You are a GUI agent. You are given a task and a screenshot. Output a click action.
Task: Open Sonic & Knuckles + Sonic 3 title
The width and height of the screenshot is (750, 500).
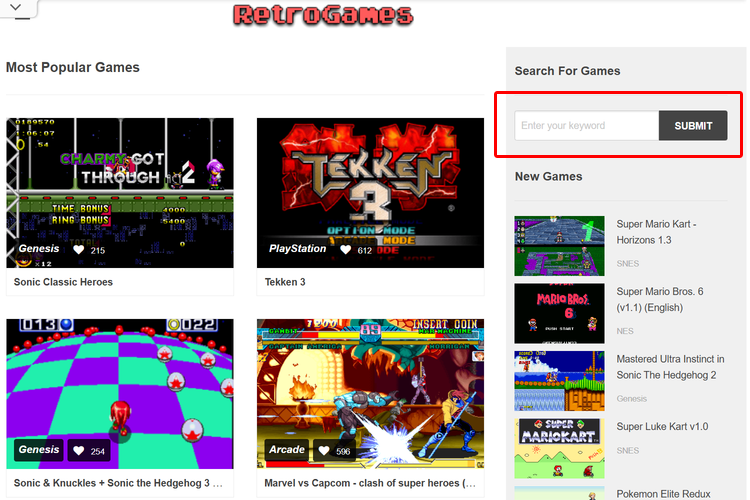tap(118, 483)
